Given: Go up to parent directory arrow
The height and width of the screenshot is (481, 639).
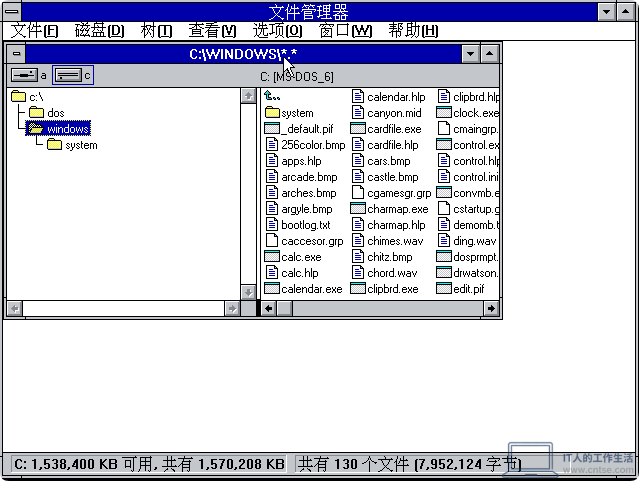Looking at the screenshot, I should point(272,96).
